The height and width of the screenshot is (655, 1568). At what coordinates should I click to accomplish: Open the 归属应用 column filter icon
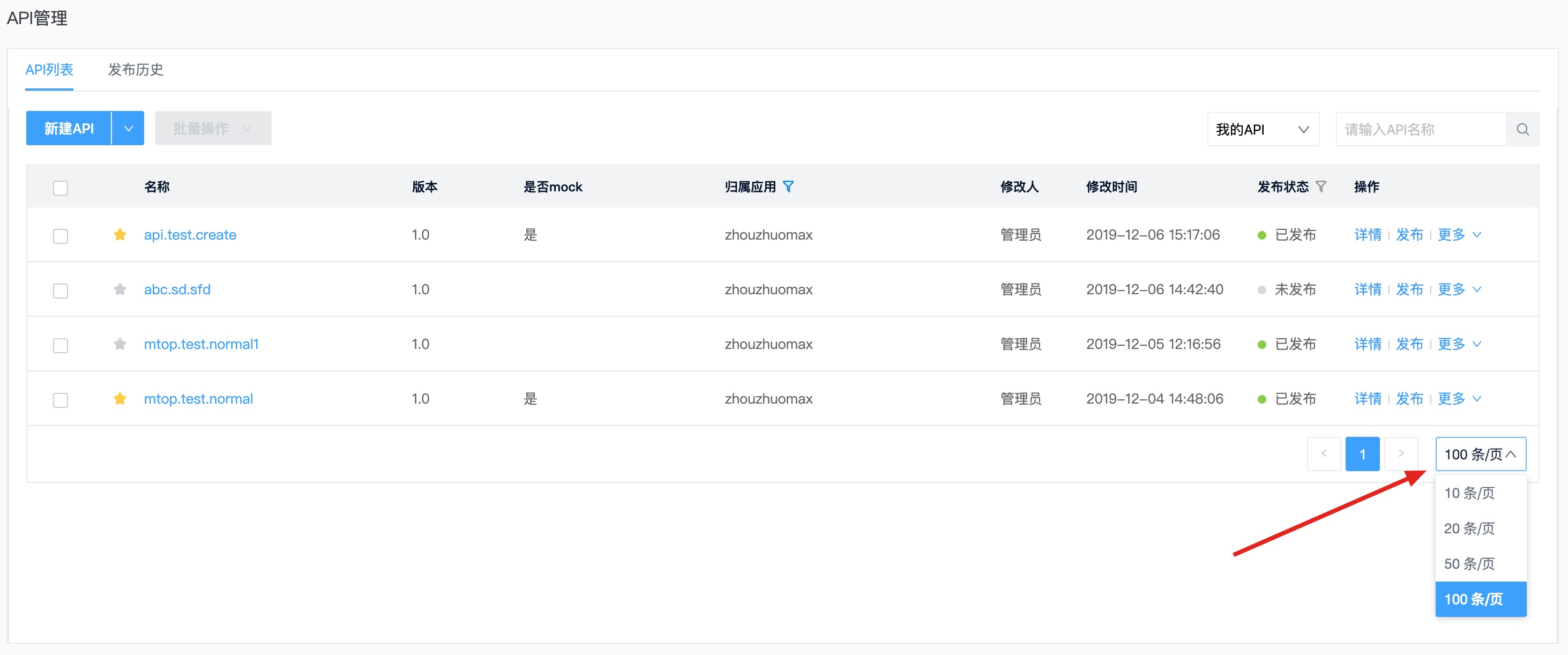click(x=788, y=187)
